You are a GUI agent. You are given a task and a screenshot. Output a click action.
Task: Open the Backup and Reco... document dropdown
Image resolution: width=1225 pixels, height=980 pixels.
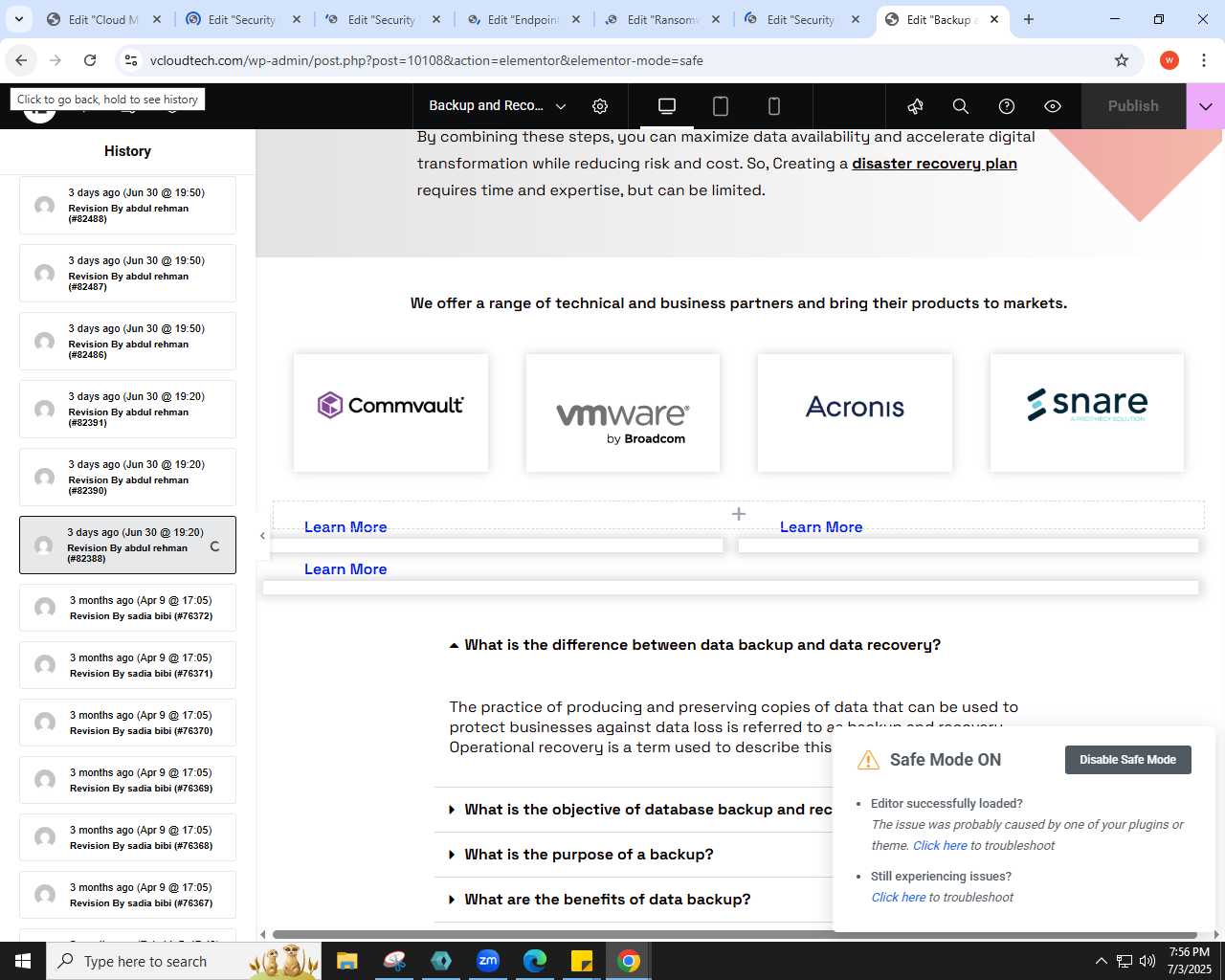(x=498, y=106)
